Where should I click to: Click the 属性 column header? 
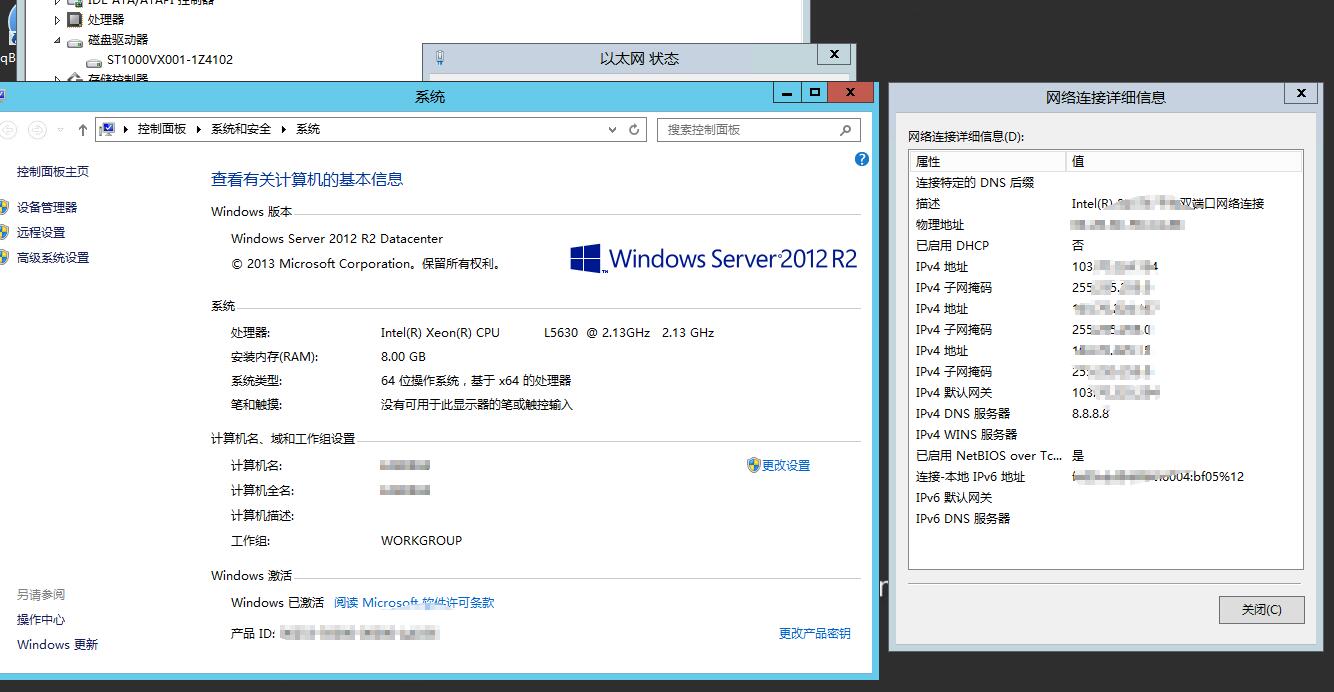[988, 161]
